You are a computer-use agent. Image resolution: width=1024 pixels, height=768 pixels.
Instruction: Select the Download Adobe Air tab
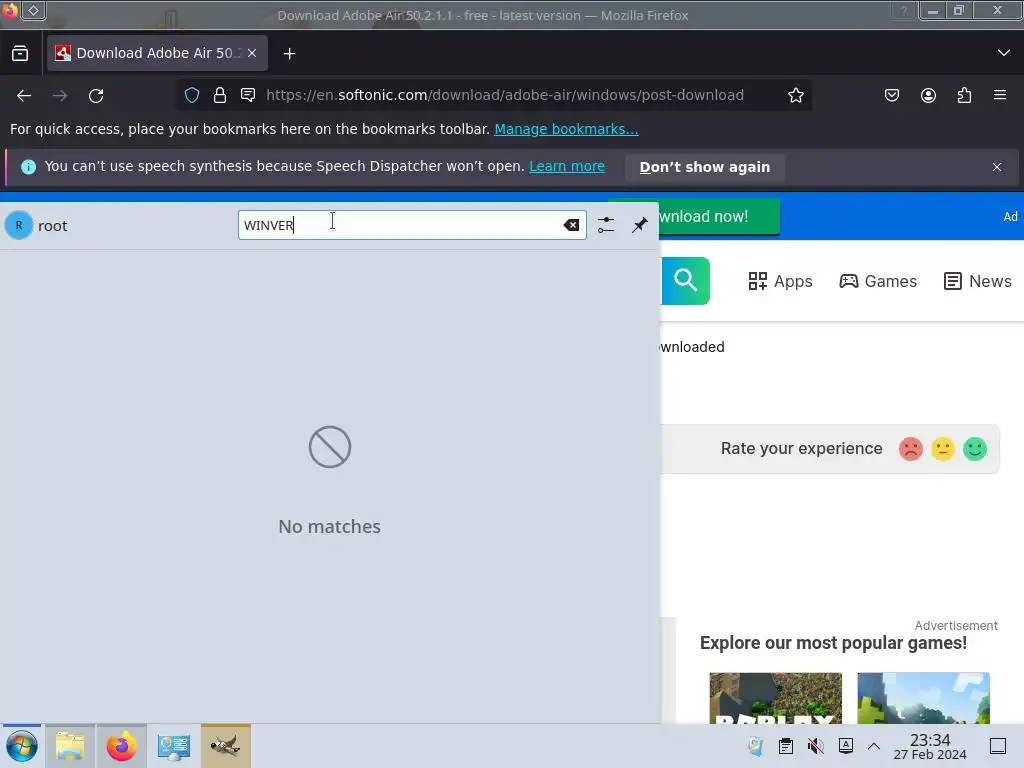coord(157,54)
